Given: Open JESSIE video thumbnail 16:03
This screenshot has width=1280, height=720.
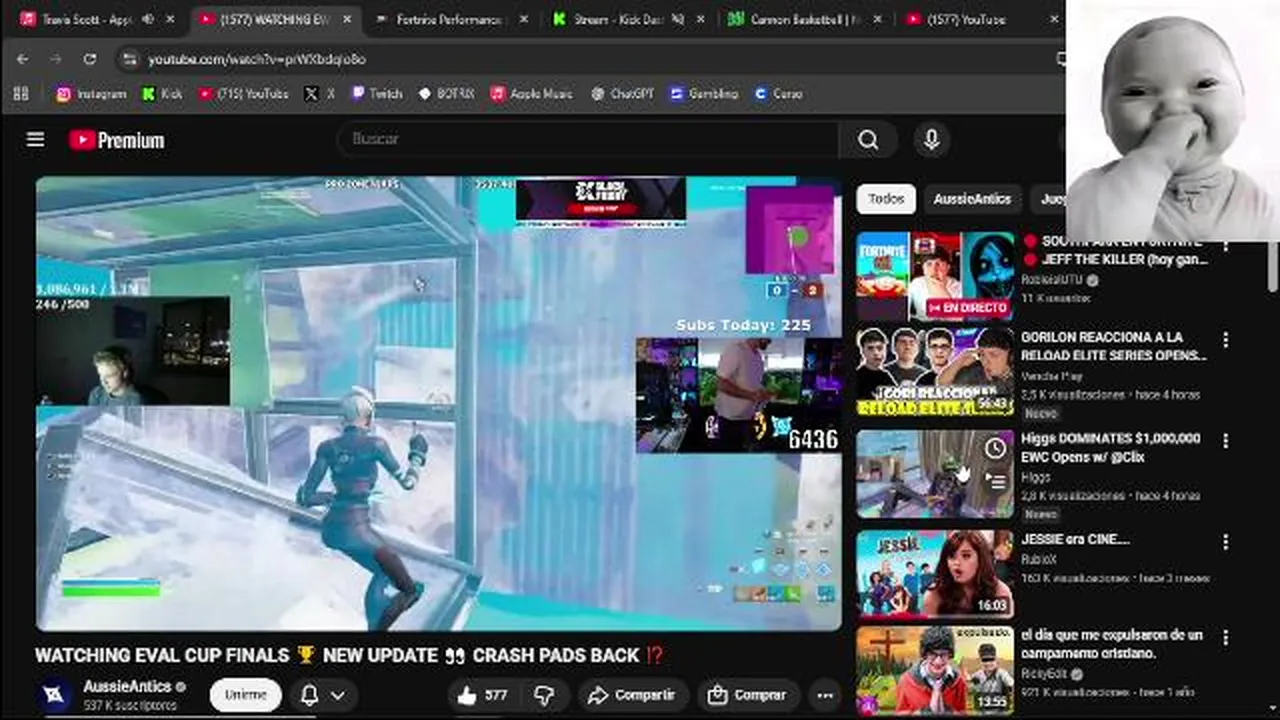Looking at the screenshot, I should (935, 574).
